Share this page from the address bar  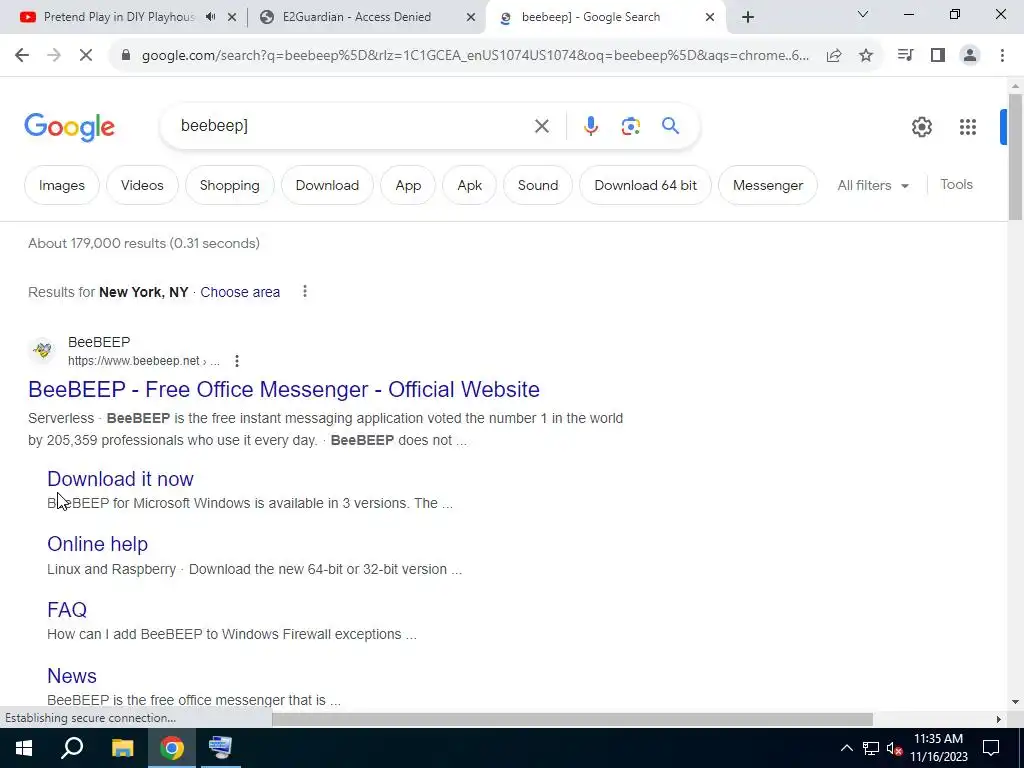coord(834,56)
